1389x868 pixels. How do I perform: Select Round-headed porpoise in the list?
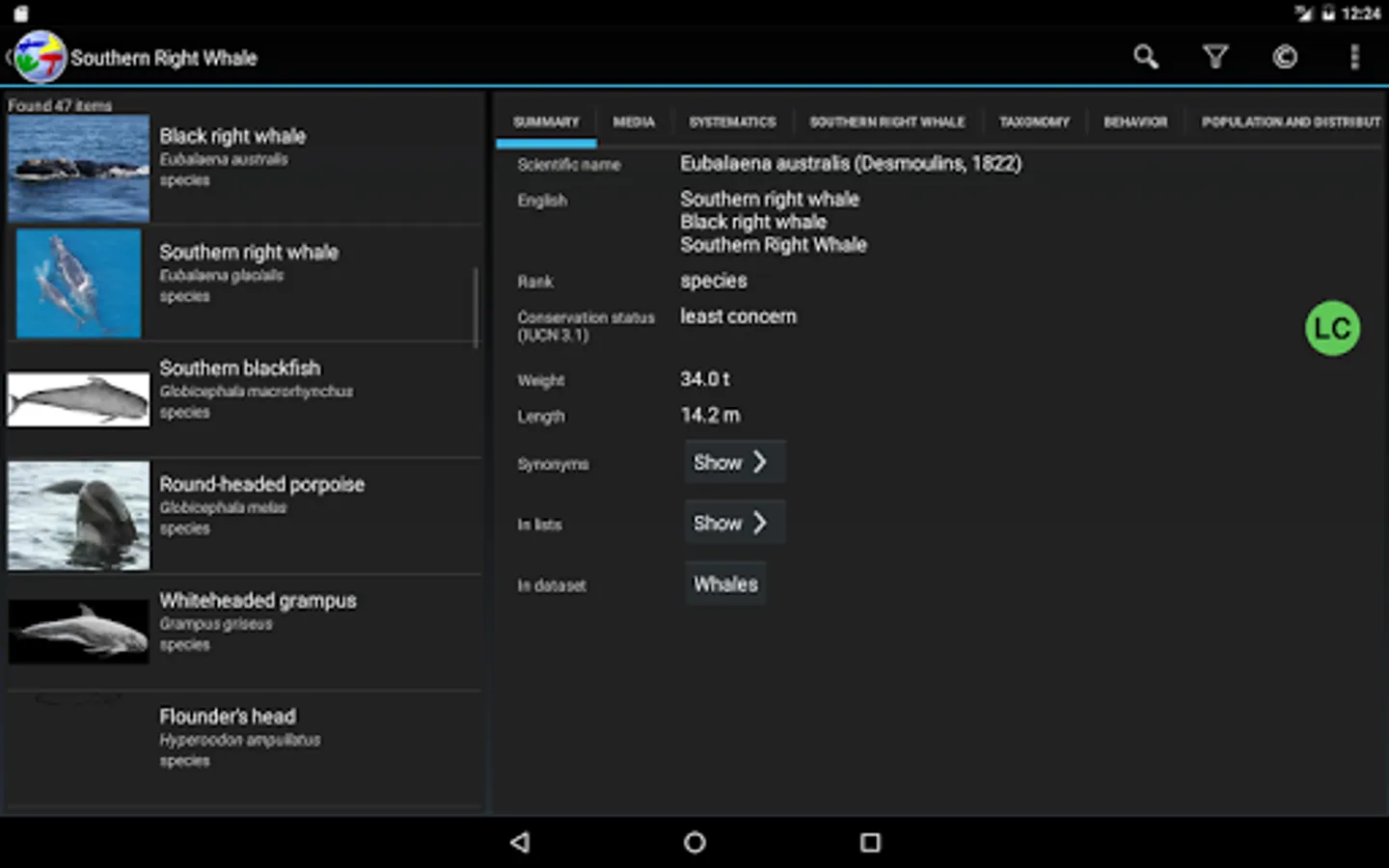coord(261,484)
